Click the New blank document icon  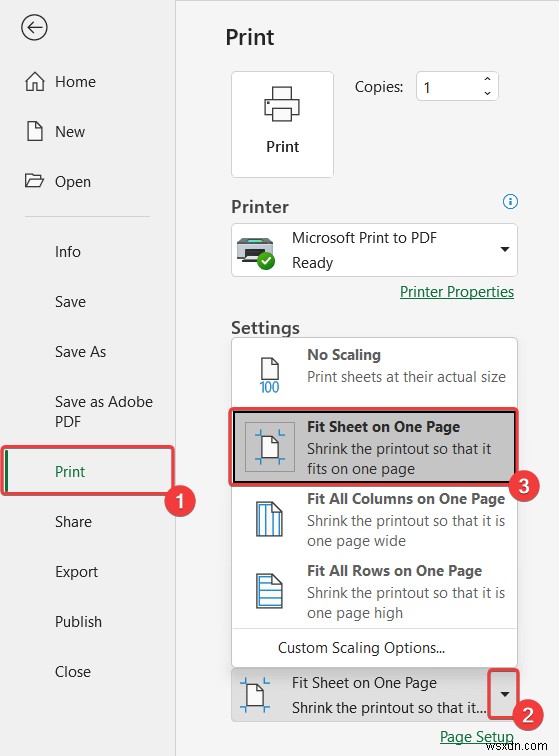pos(35,131)
